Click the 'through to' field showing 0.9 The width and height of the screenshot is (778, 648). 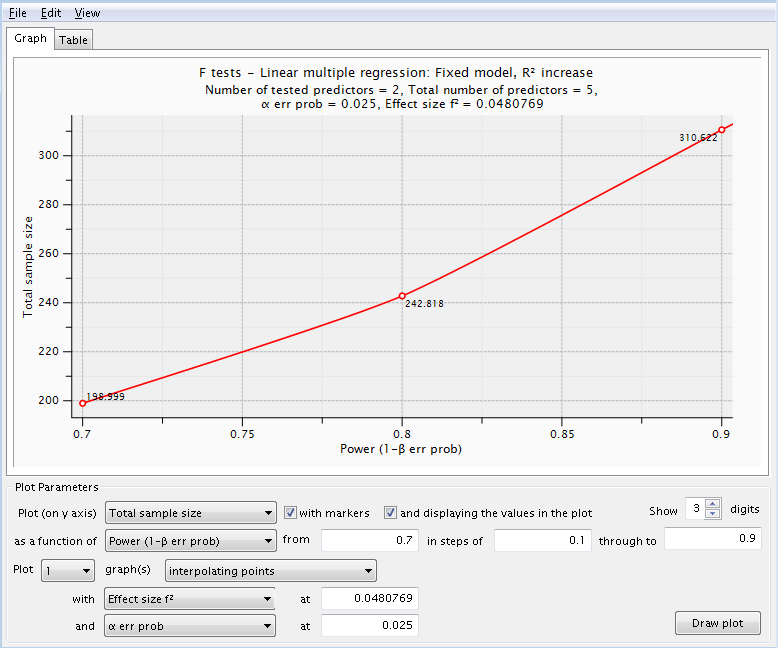coord(713,540)
